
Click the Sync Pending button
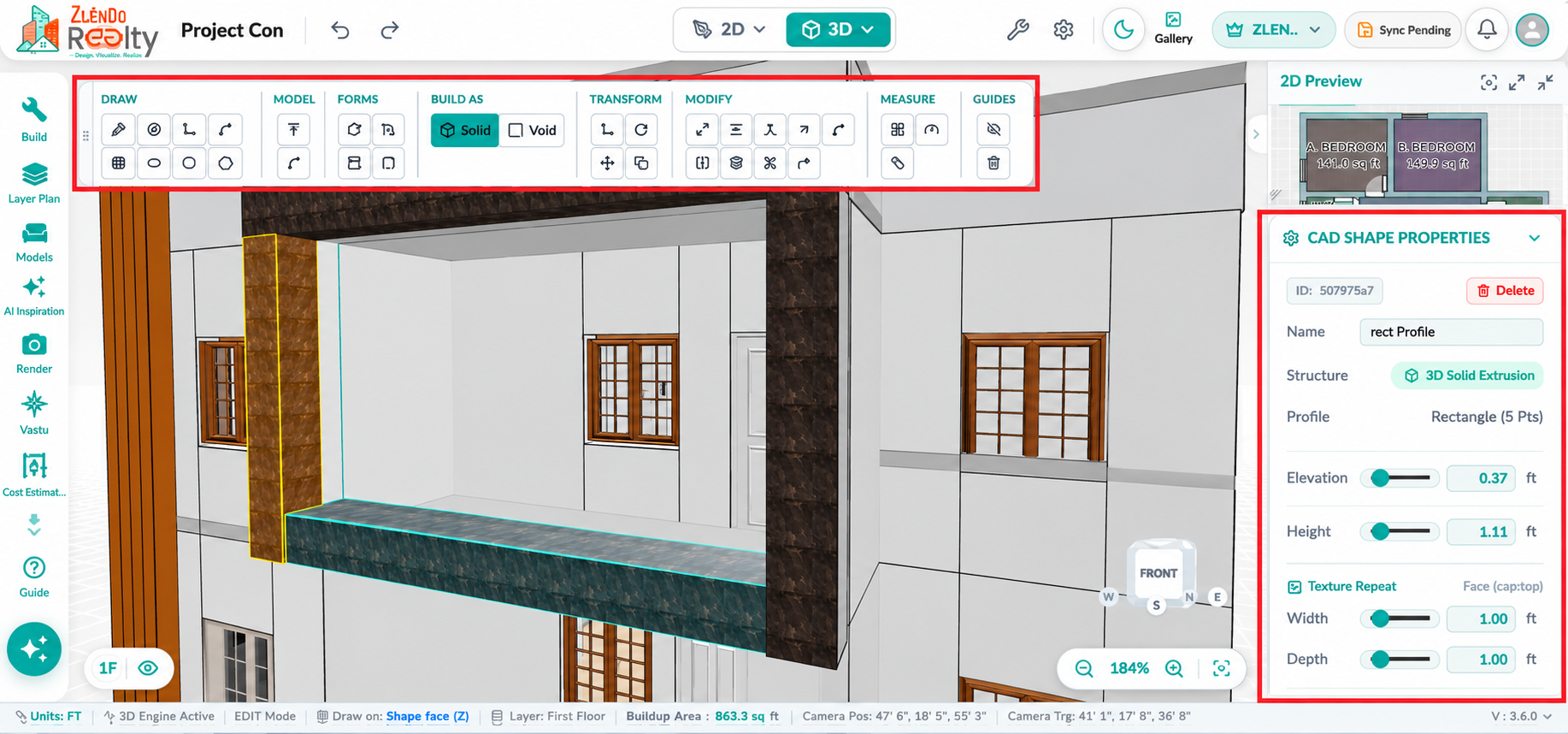click(1403, 30)
